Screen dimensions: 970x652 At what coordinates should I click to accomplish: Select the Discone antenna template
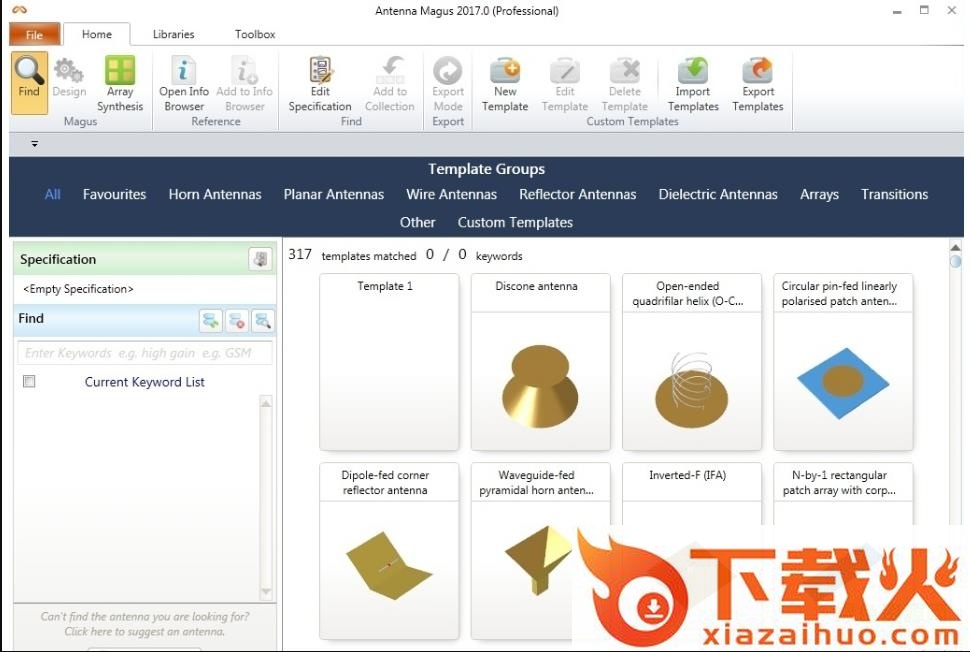(x=540, y=362)
